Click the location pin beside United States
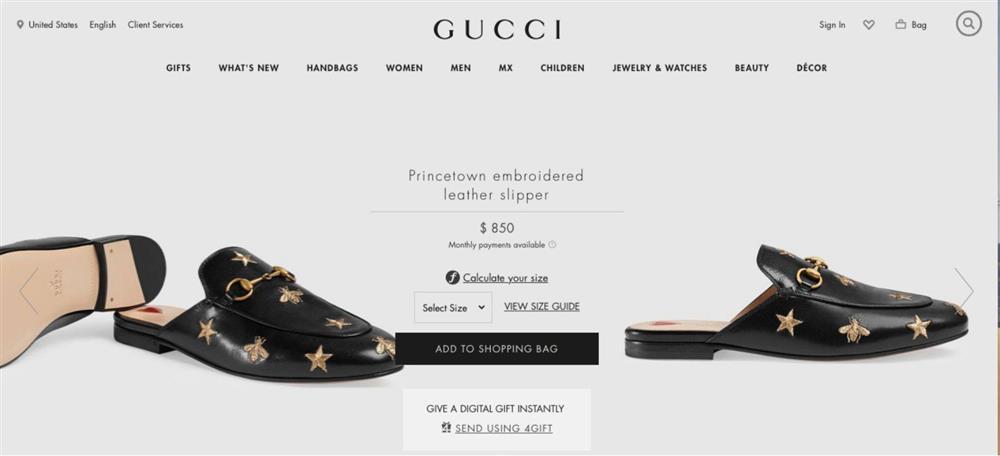This screenshot has width=1000, height=456. (20, 25)
